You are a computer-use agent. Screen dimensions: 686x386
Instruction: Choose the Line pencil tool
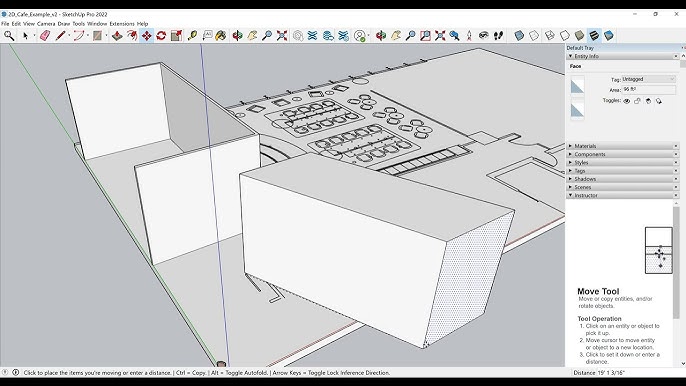click(x=60, y=35)
